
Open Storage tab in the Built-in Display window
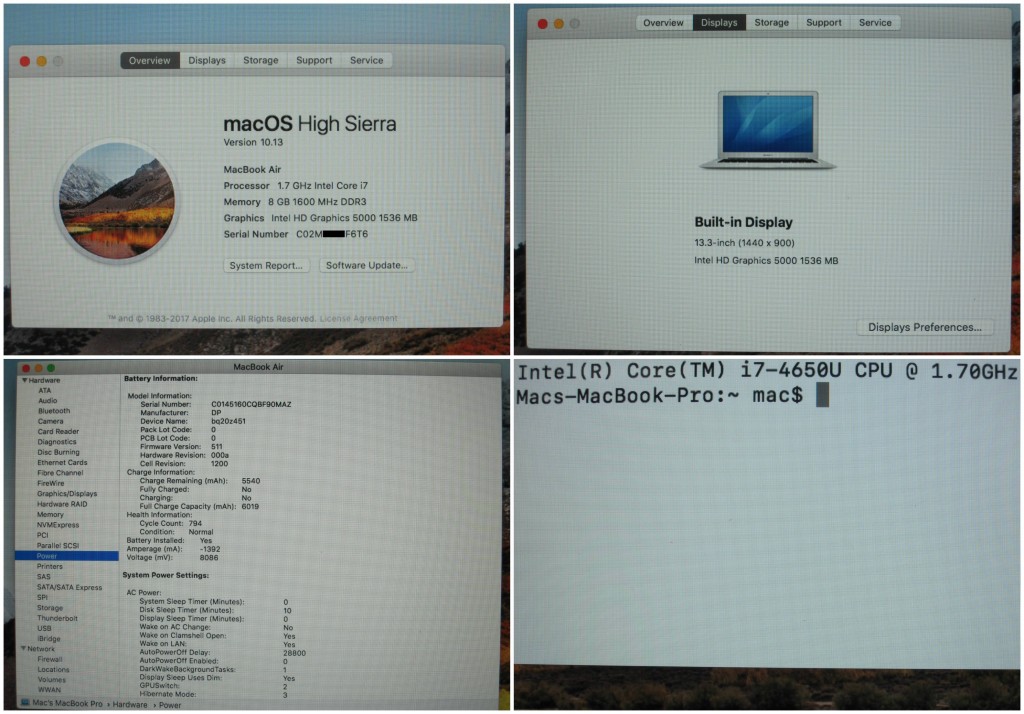(x=771, y=22)
